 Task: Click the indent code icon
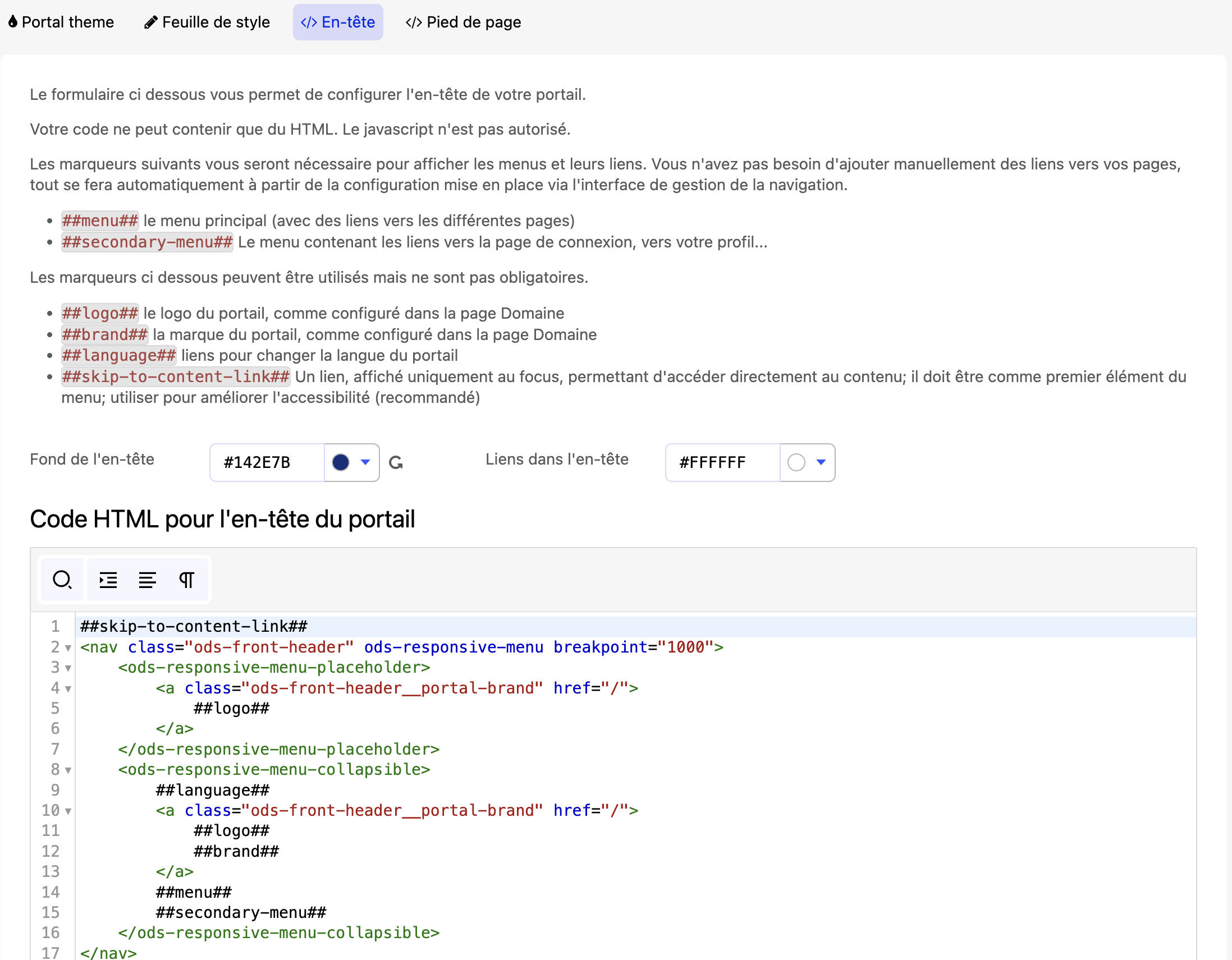(108, 579)
